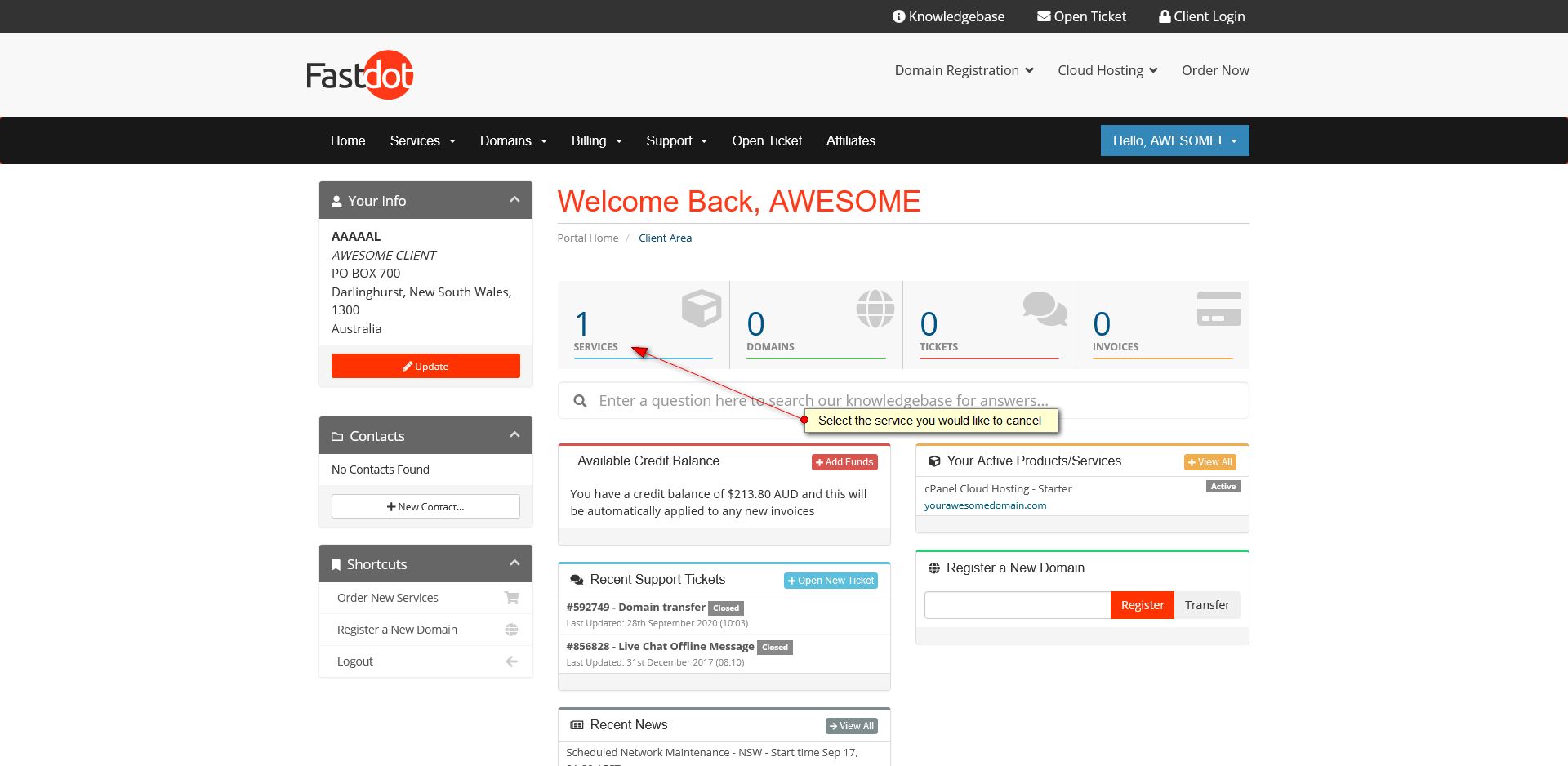Click the Client Login padlock icon
1568x766 pixels.
(x=1165, y=16)
